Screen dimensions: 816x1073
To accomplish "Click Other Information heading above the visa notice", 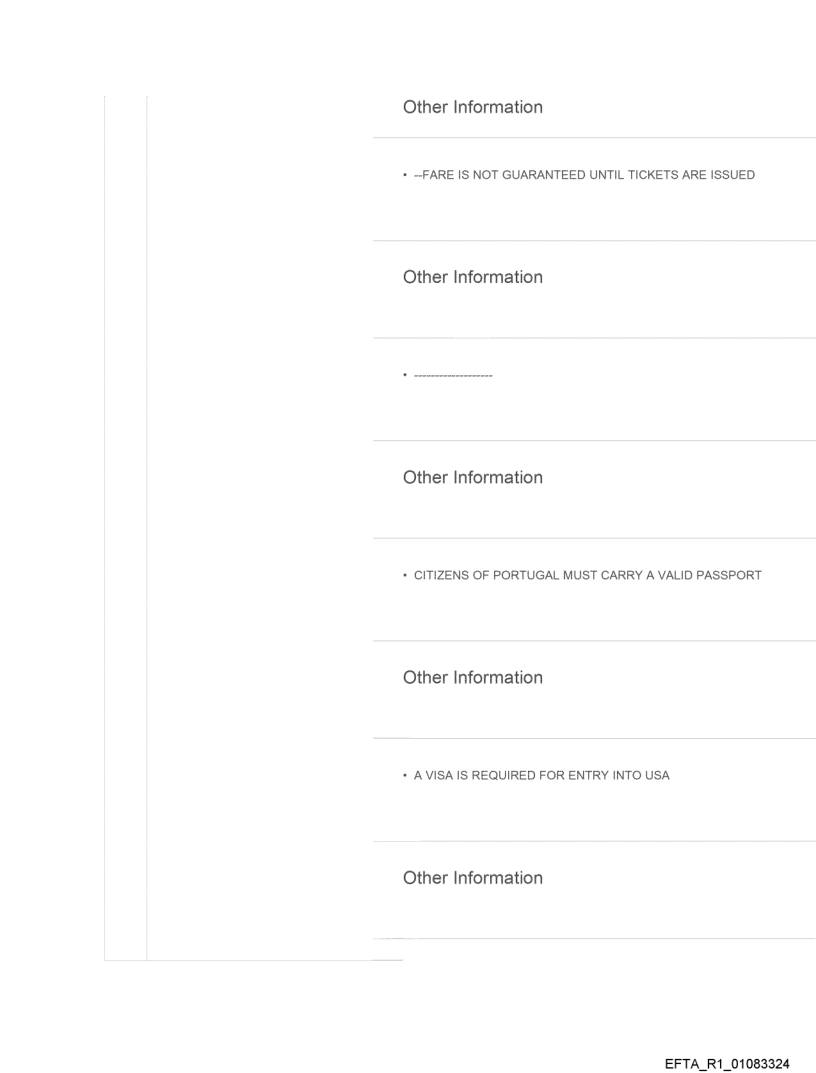I will coord(472,677).
